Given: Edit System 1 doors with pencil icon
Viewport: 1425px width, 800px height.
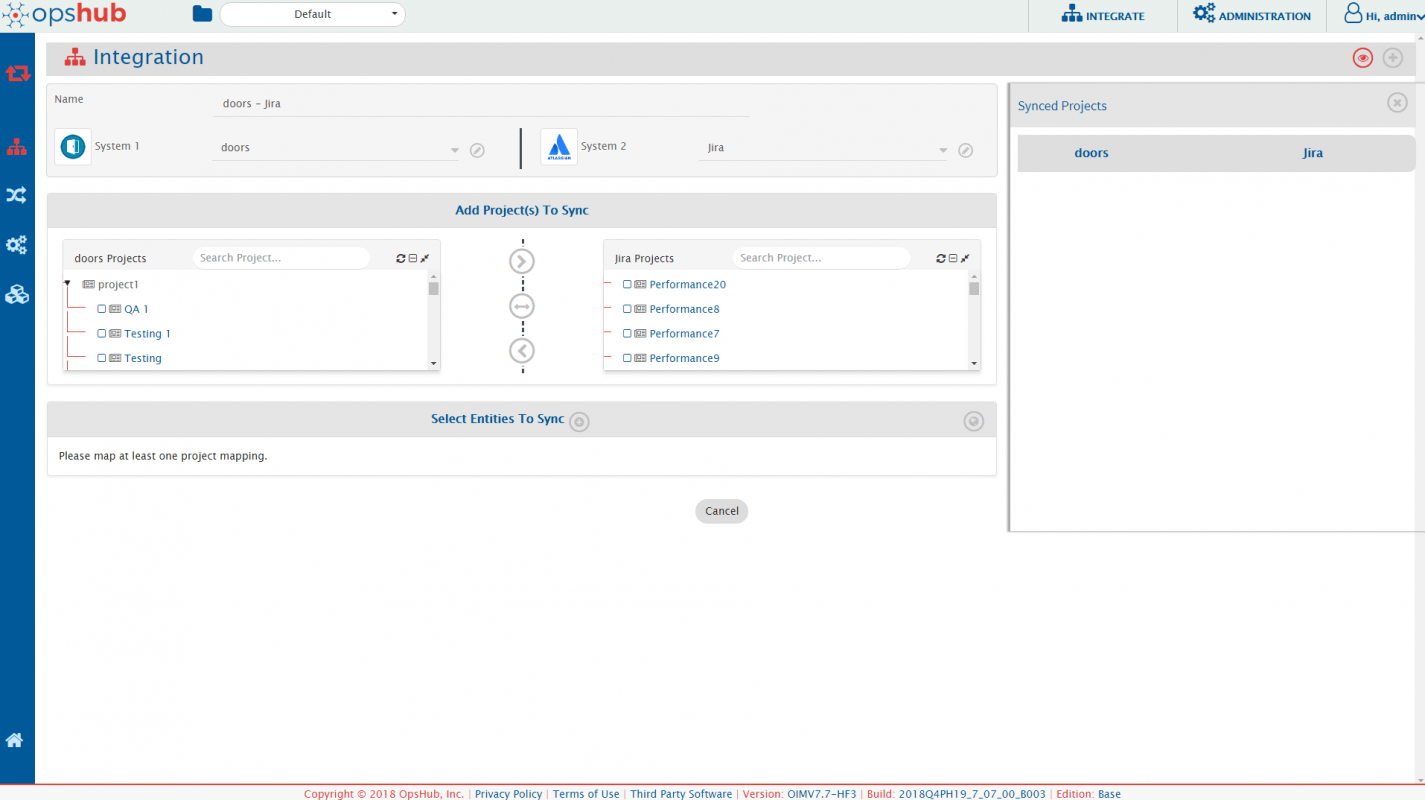Looking at the screenshot, I should click(478, 150).
